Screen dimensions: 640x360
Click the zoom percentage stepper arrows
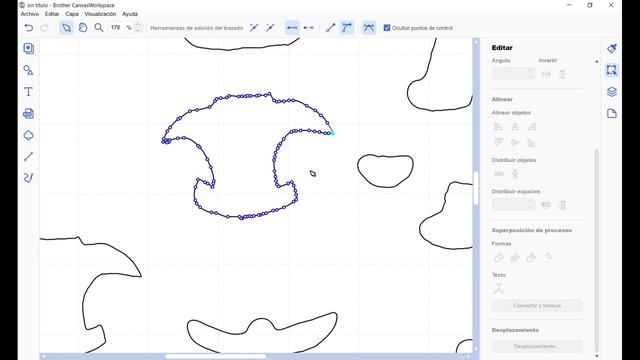(138, 28)
